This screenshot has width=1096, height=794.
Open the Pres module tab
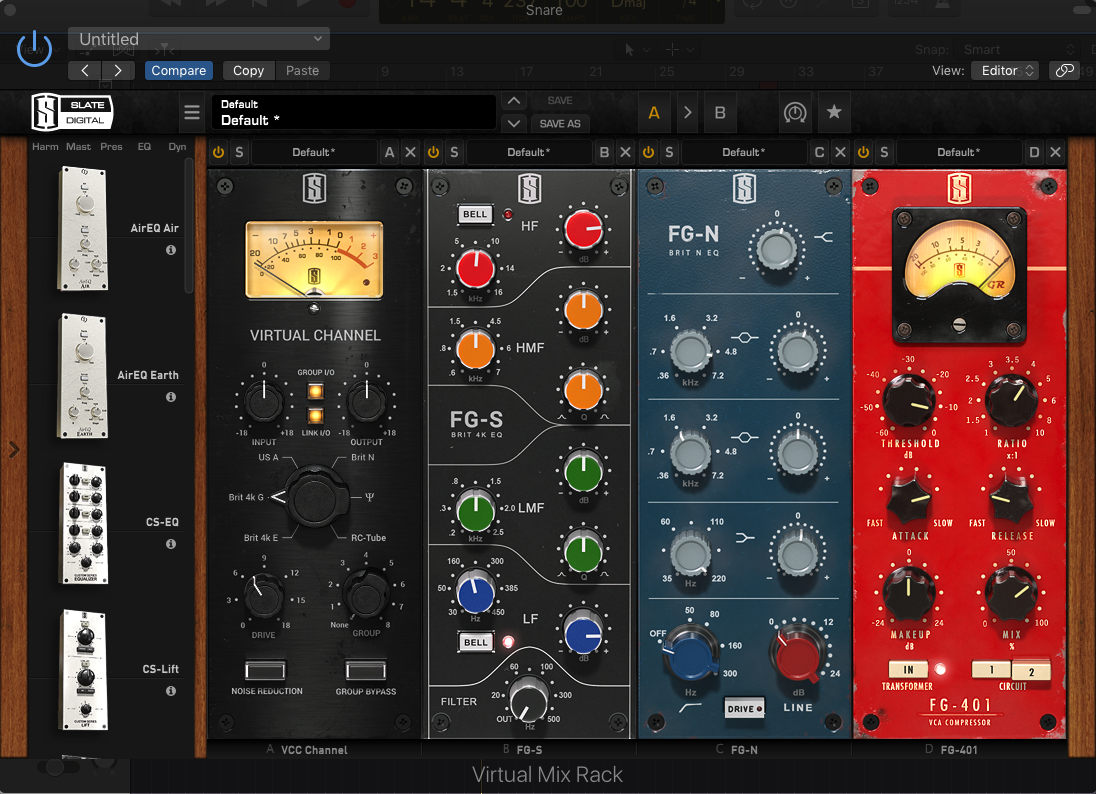point(111,147)
